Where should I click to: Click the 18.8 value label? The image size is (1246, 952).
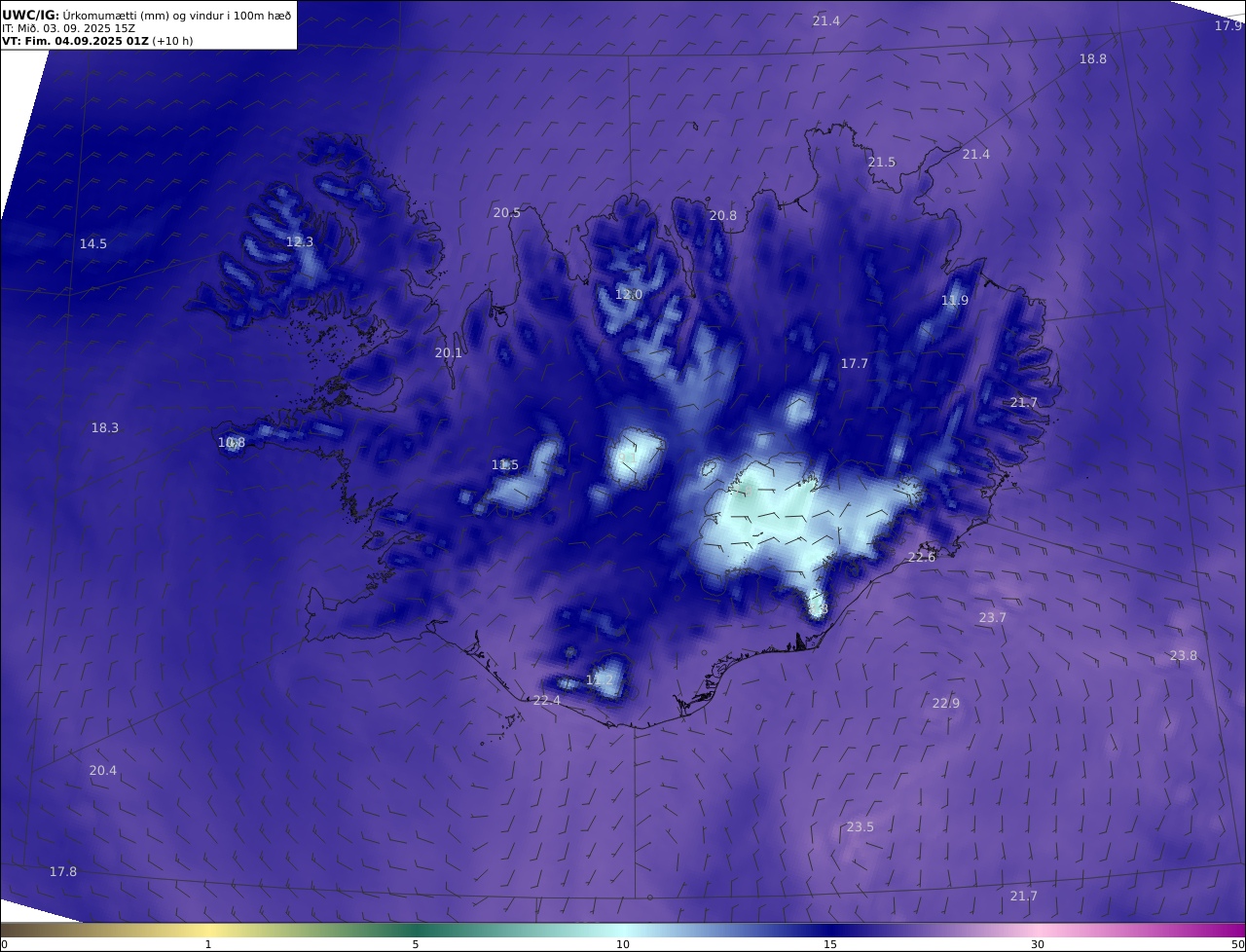(x=1093, y=59)
